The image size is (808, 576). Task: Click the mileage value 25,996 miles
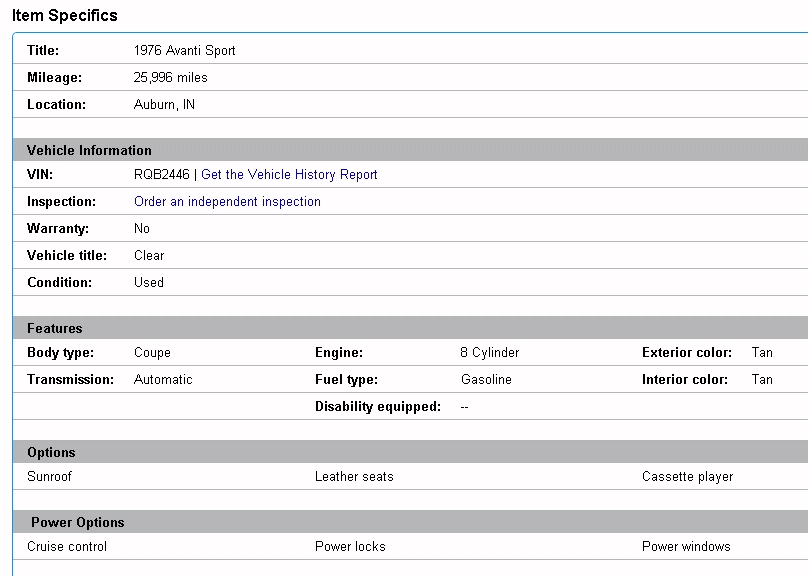click(171, 78)
